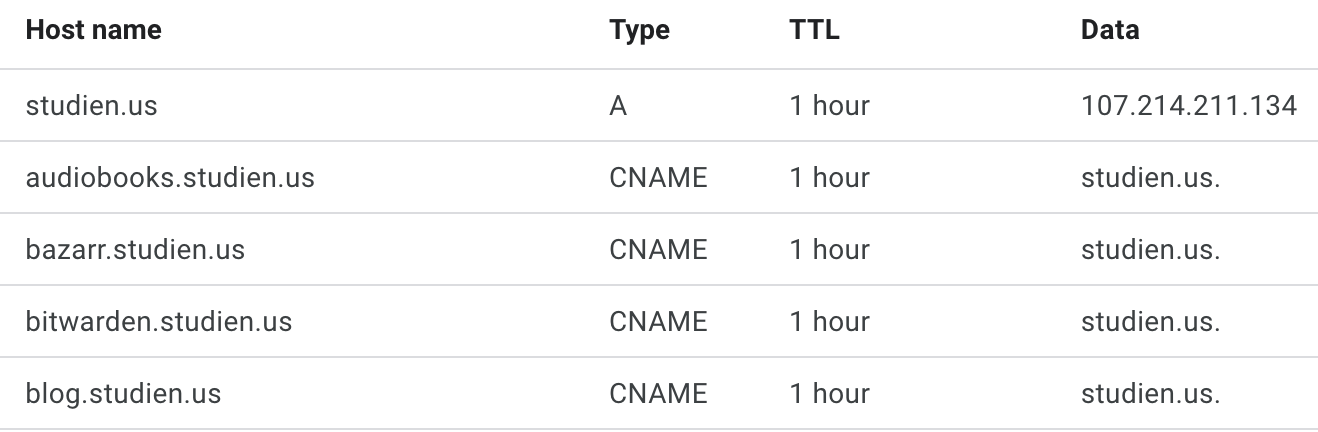Select the bazarr.studien.us host name

[x=135, y=249]
